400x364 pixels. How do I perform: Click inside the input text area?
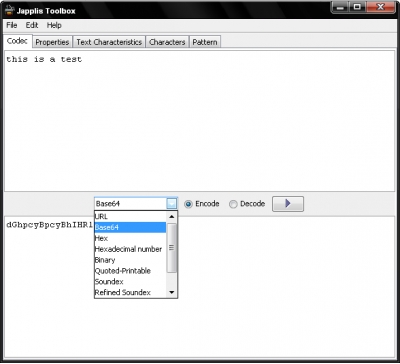point(199,121)
